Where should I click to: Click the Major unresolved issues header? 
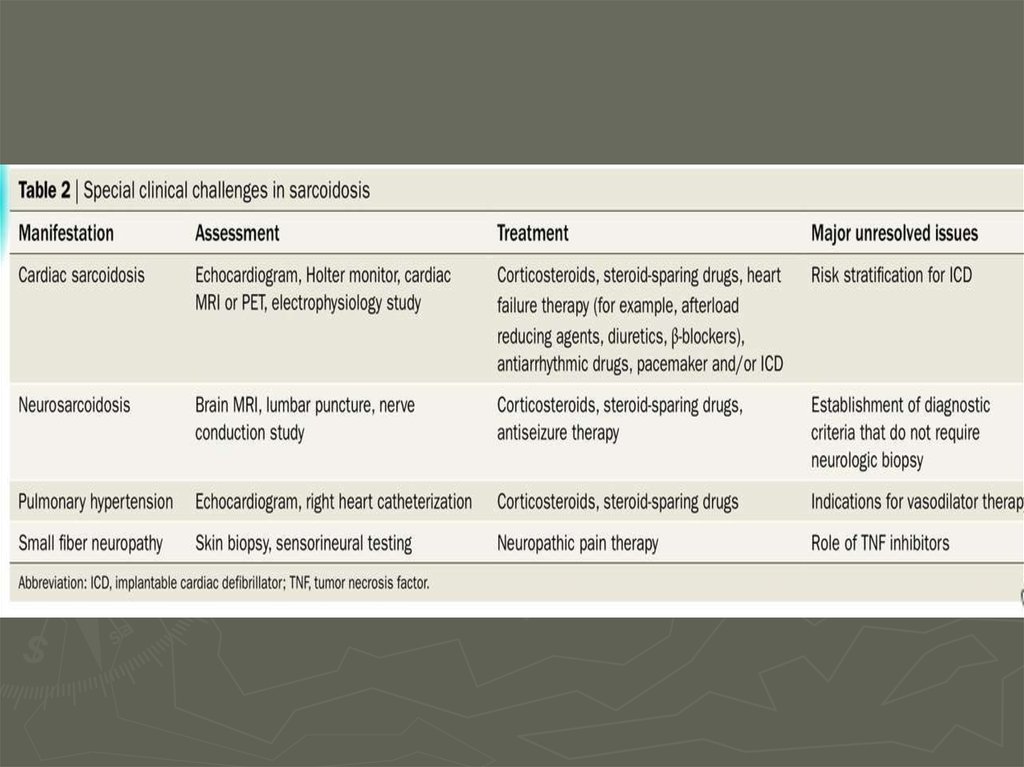click(894, 233)
